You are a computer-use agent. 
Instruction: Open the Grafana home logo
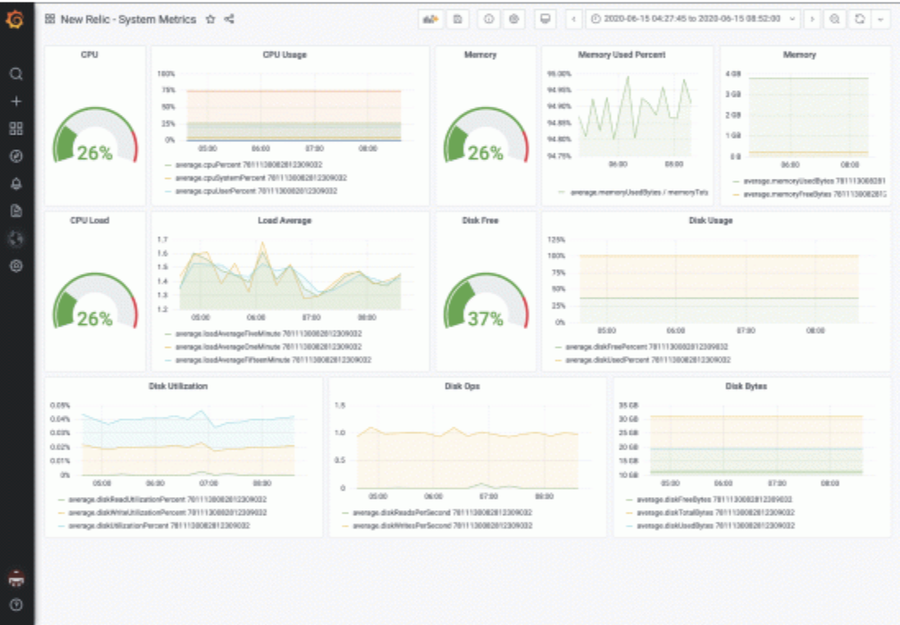pyautogui.click(x=15, y=20)
